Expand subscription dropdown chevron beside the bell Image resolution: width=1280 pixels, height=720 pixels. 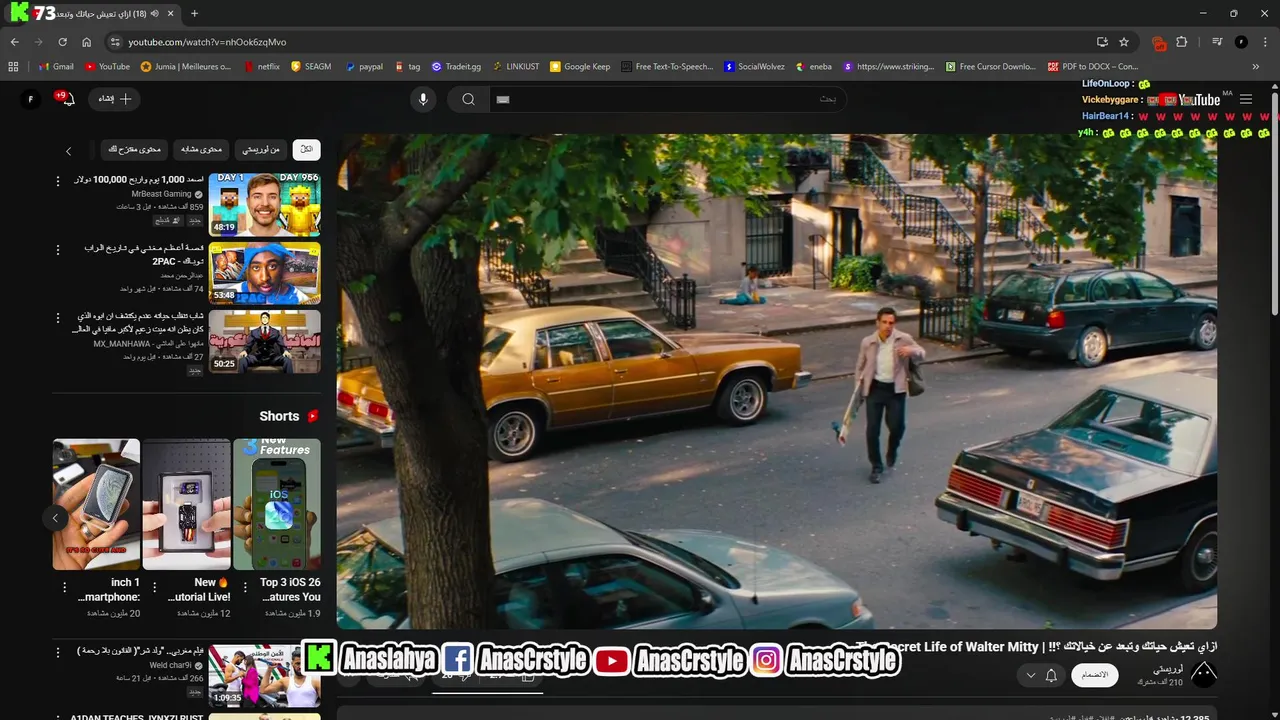[1030, 676]
